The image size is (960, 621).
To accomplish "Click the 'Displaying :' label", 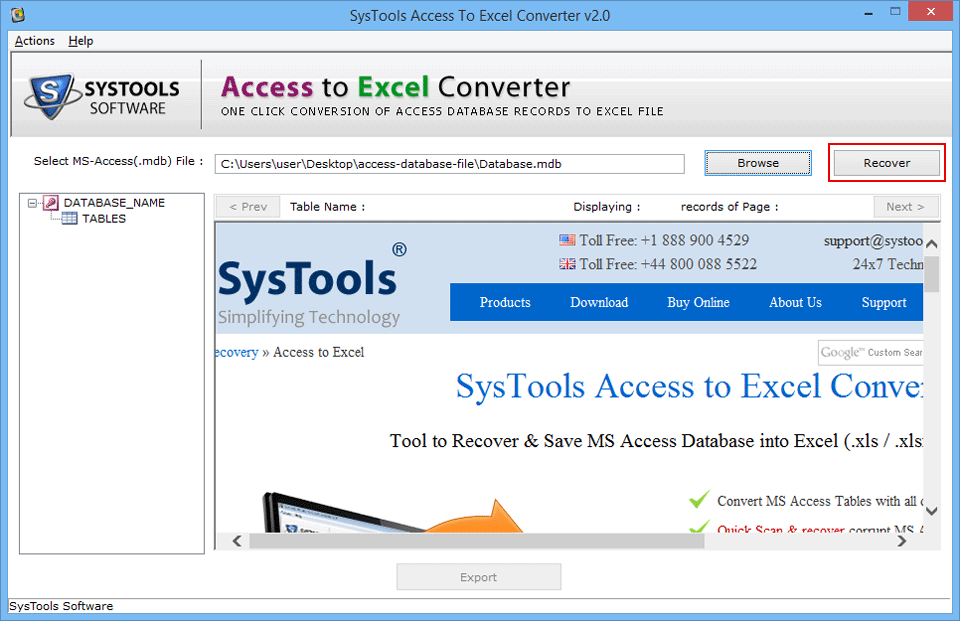I will click(607, 207).
